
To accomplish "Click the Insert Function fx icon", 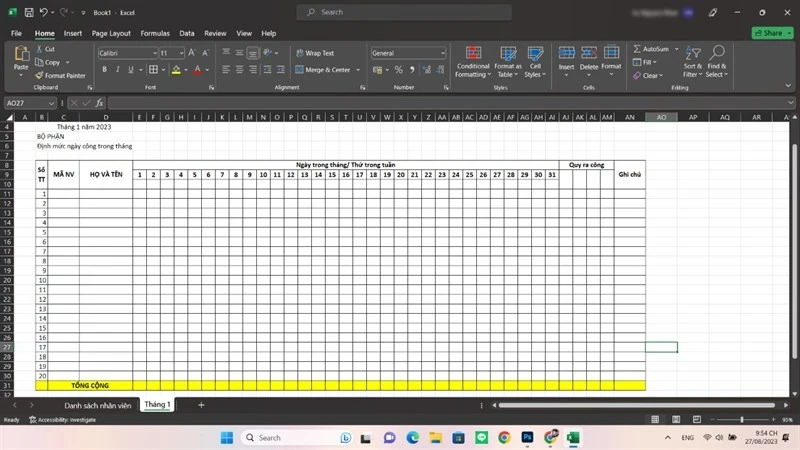I will click(x=99, y=103).
